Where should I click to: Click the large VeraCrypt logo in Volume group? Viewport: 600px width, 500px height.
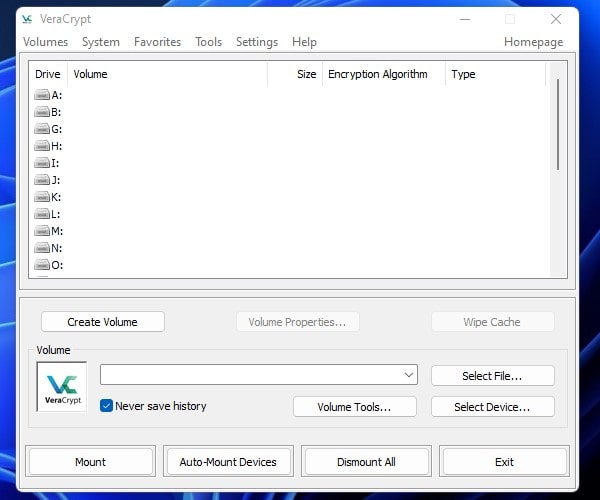(62, 387)
